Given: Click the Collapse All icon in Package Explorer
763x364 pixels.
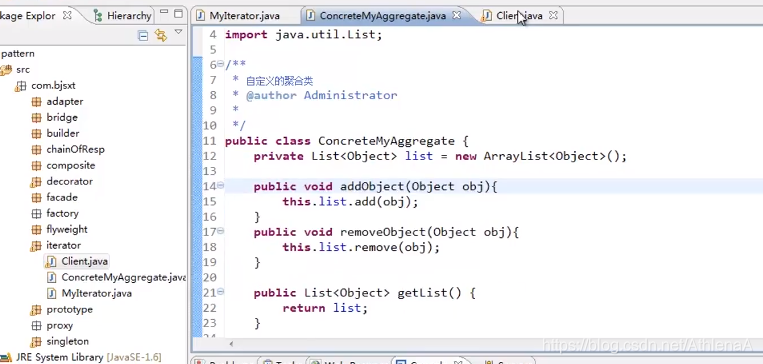Looking at the screenshot, I should tap(143, 35).
